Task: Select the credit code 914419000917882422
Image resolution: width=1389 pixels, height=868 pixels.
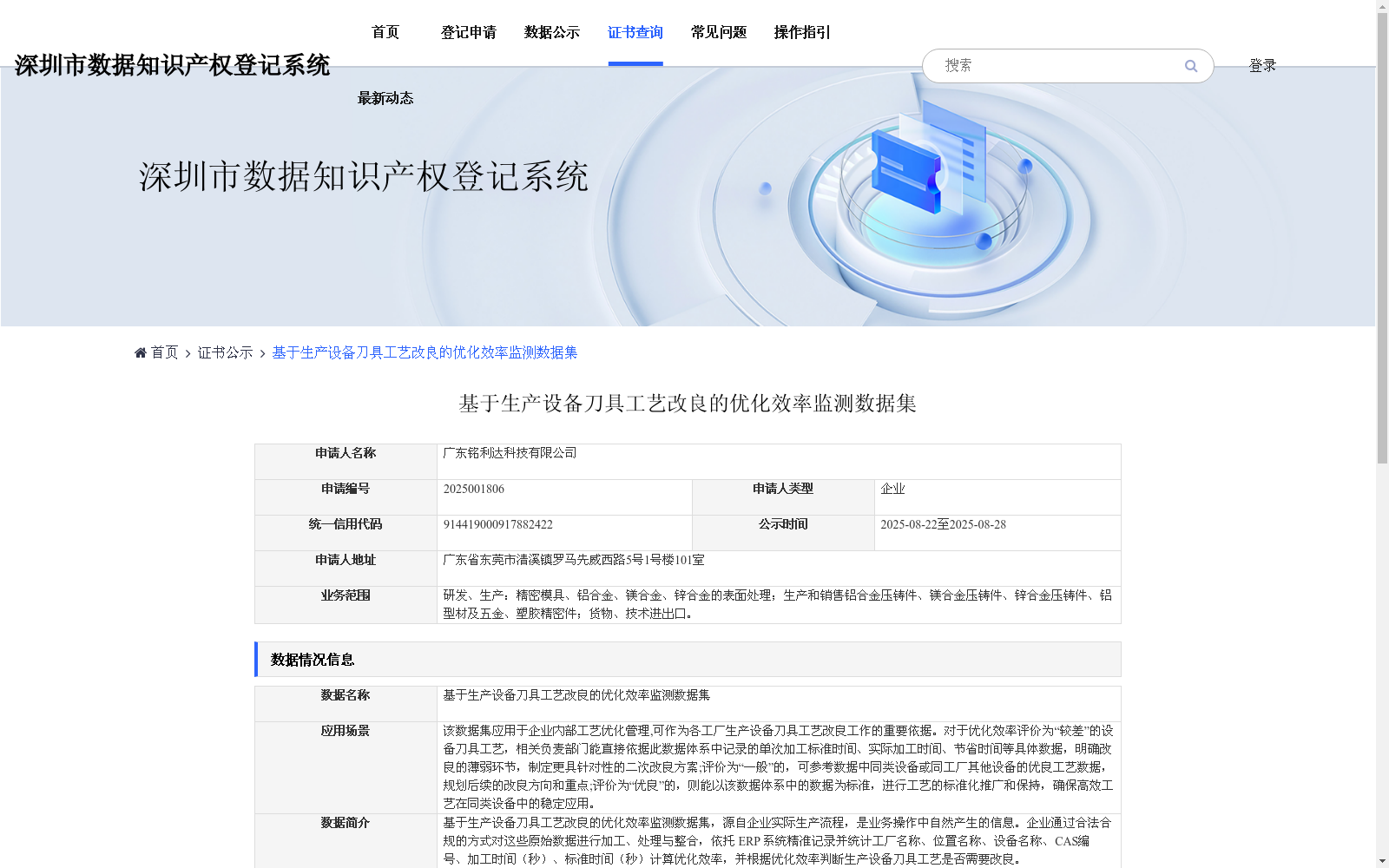Action: coord(497,524)
